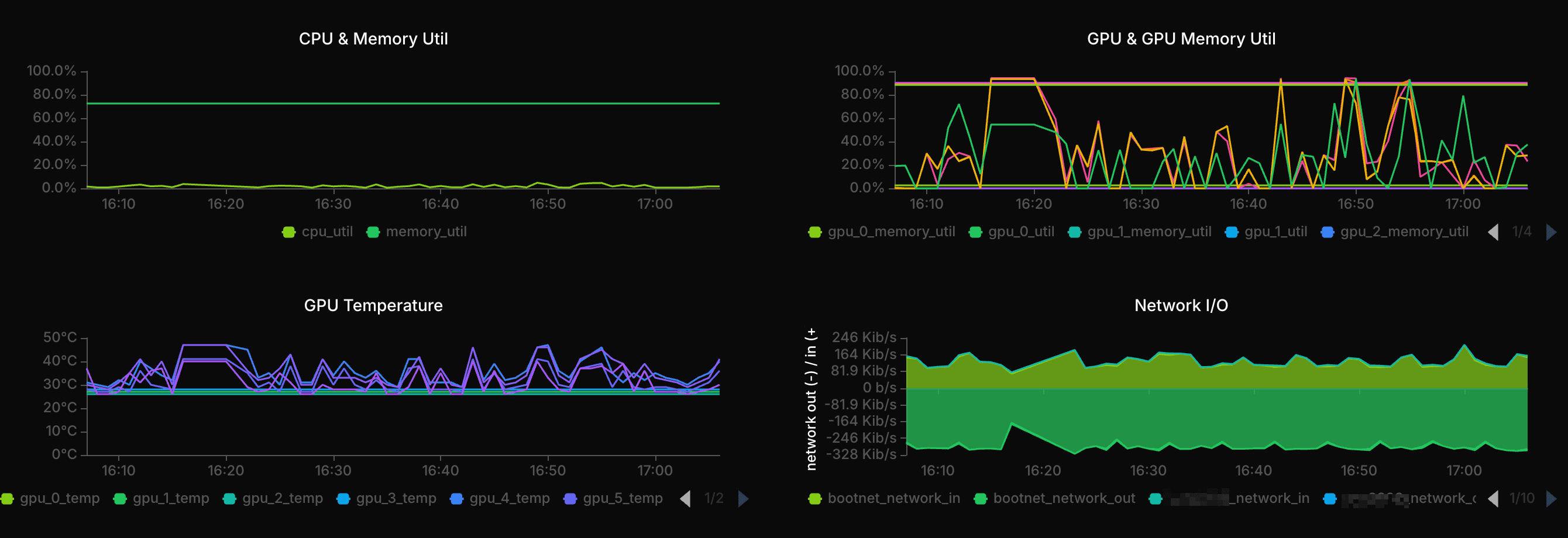The image size is (1568, 538).
Task: Toggle gpu_0_util legend entry
Action: [x=1012, y=232]
